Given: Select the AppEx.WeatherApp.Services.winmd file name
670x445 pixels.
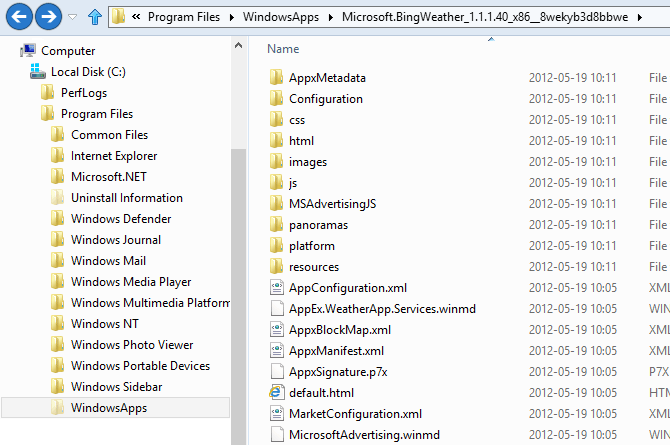Looking at the screenshot, I should pos(382,309).
